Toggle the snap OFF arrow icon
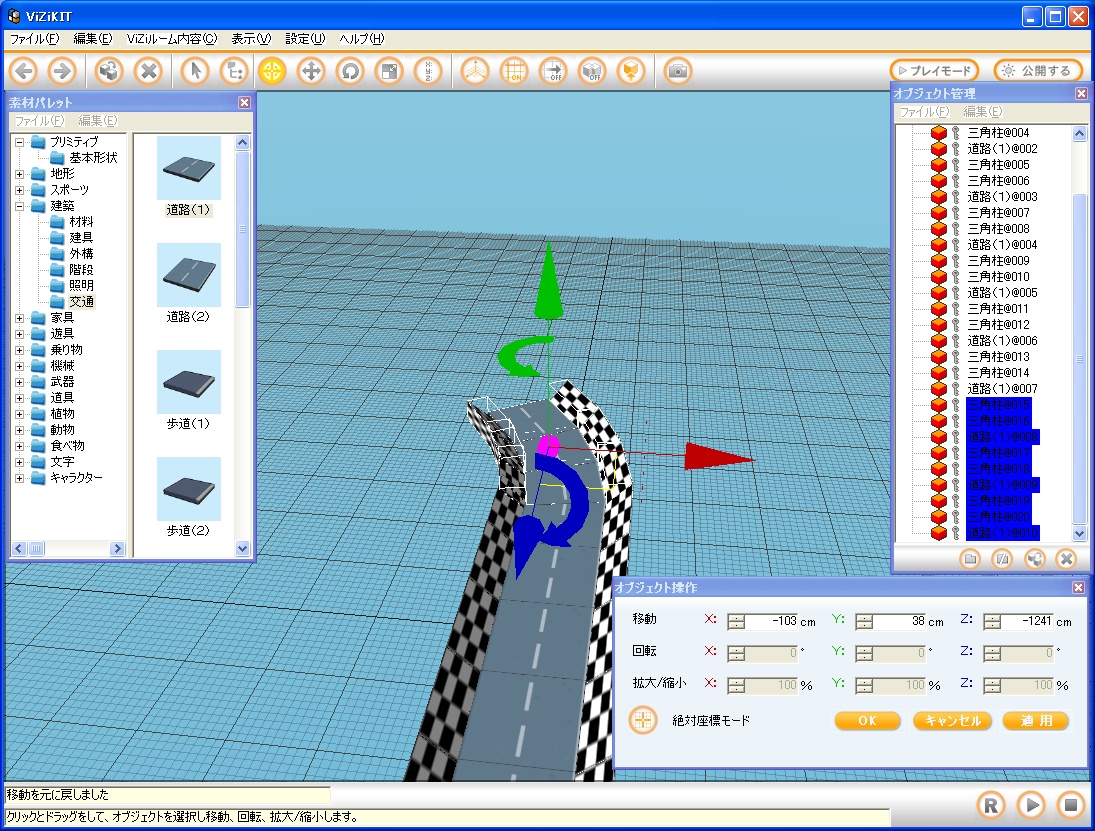 (553, 71)
